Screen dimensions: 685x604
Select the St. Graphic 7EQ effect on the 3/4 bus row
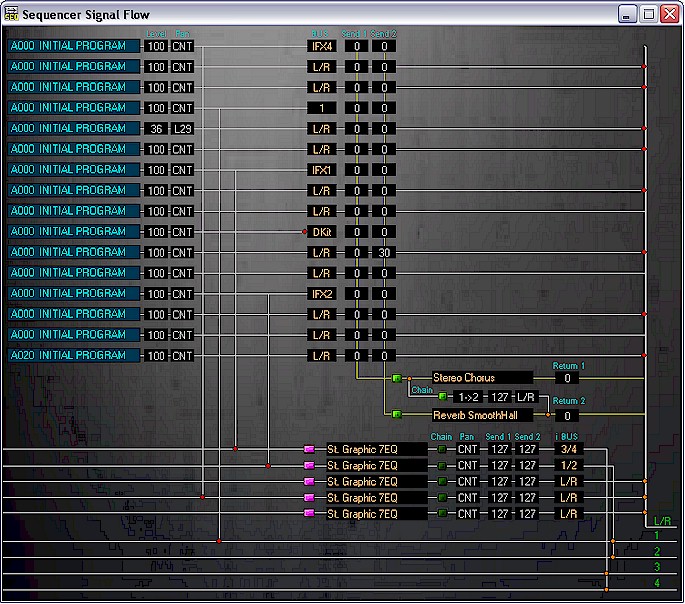(x=377, y=449)
